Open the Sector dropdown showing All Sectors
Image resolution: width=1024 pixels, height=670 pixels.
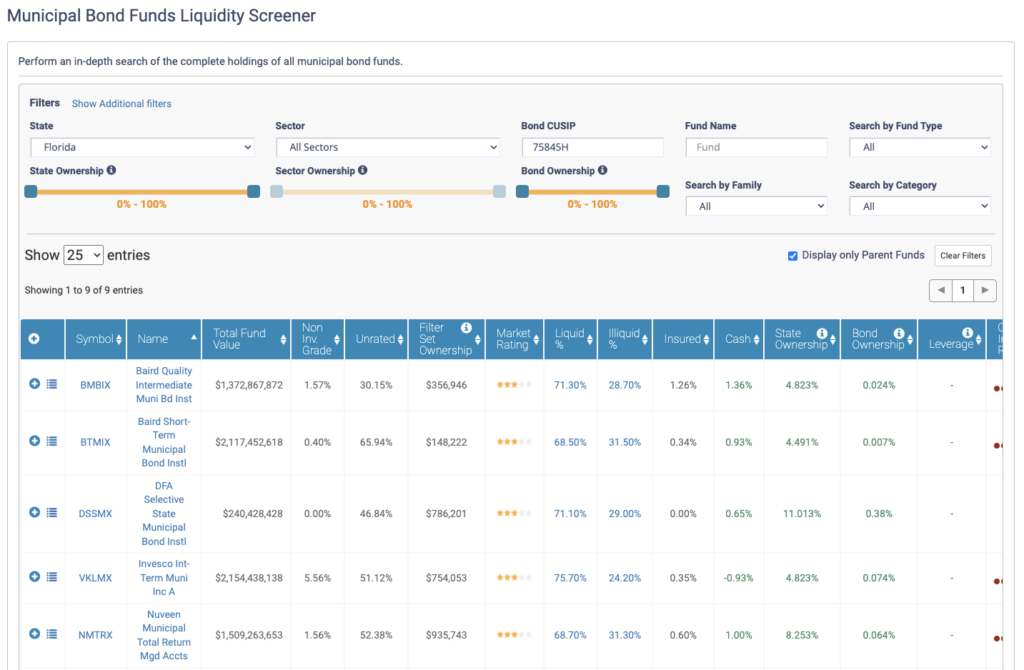pyautogui.click(x=388, y=147)
